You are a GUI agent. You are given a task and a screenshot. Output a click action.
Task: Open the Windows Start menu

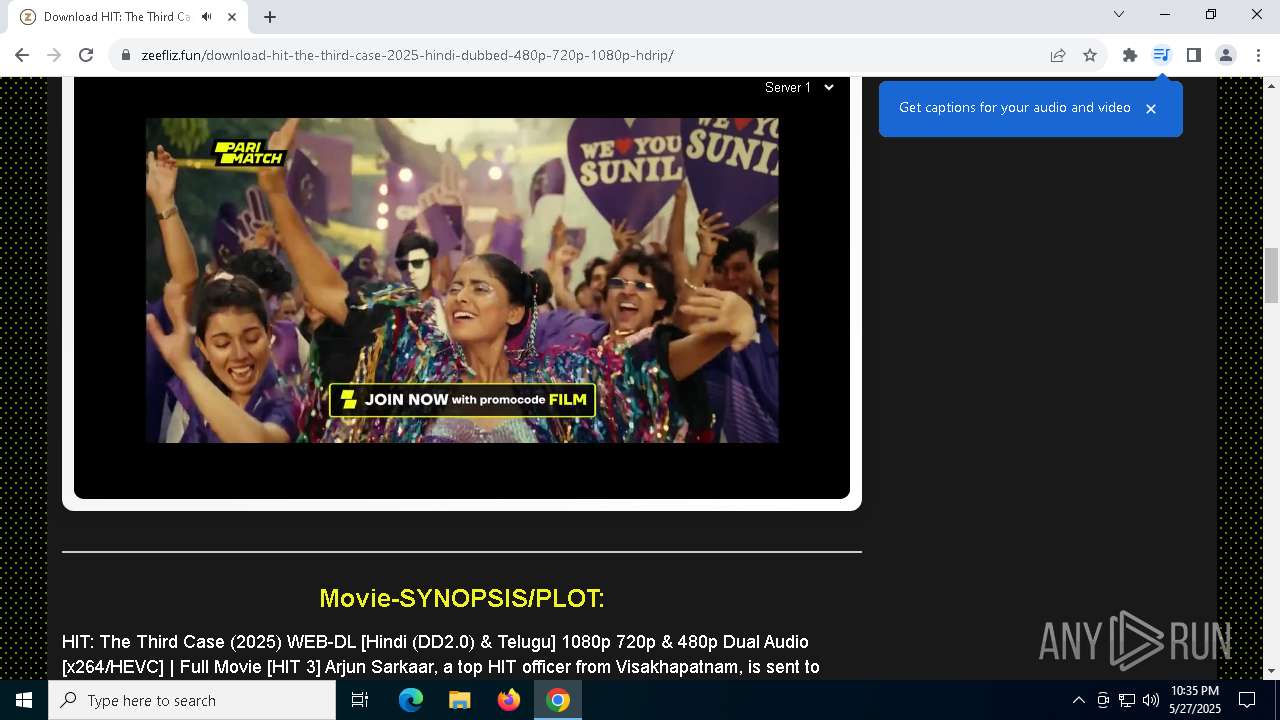[24, 700]
